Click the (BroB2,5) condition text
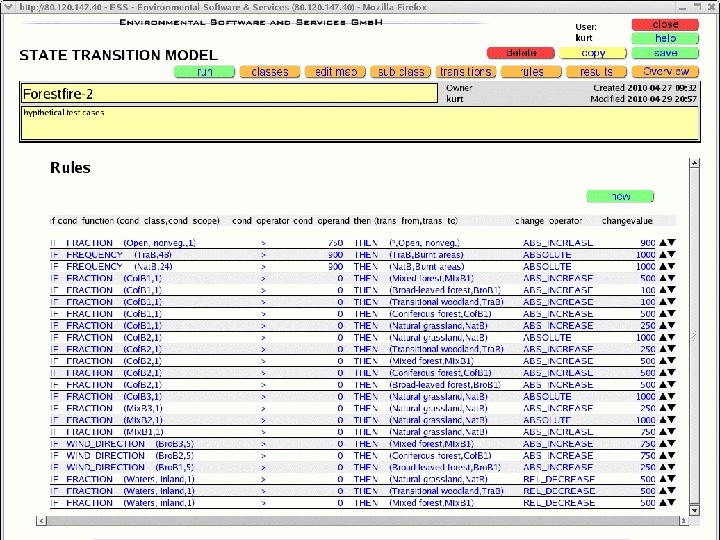 pos(174,456)
